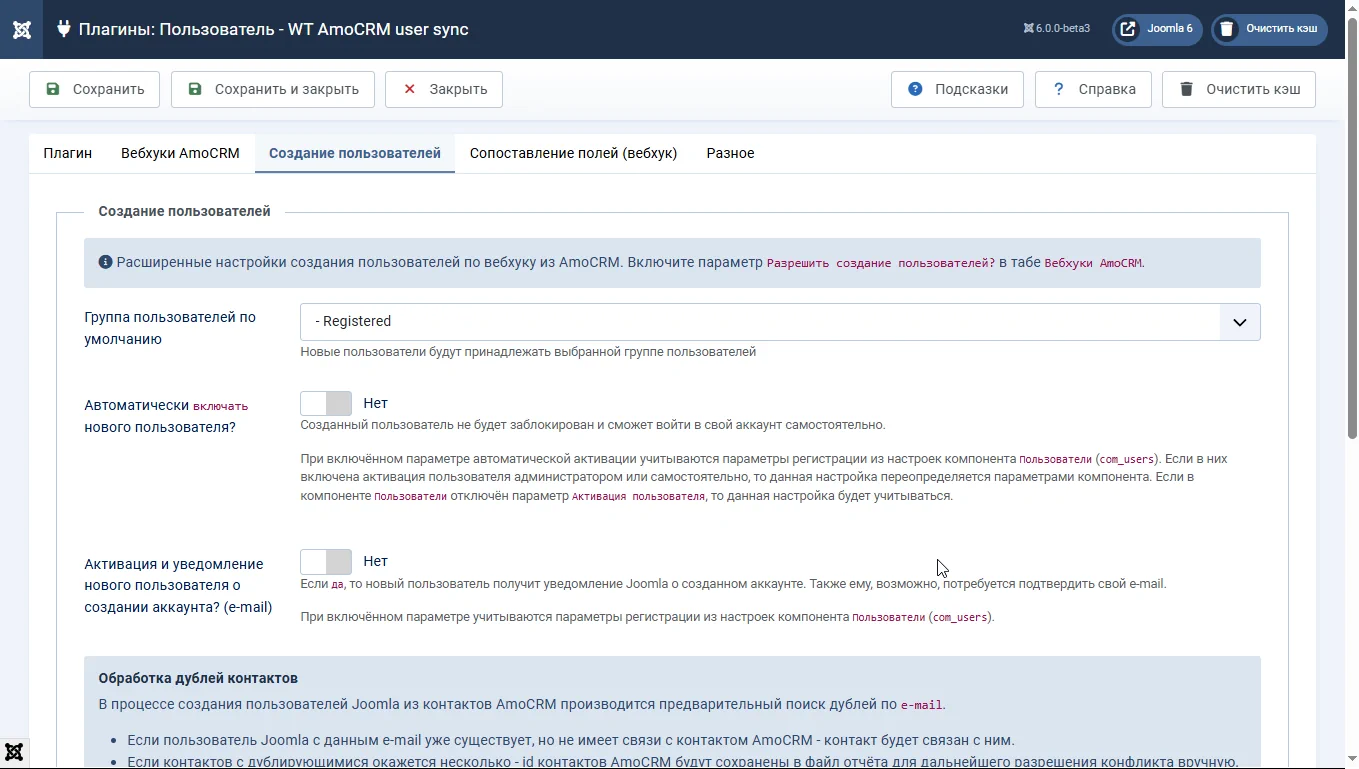
Task: Click the plug icon beside the page title
Action: [x=64, y=29]
